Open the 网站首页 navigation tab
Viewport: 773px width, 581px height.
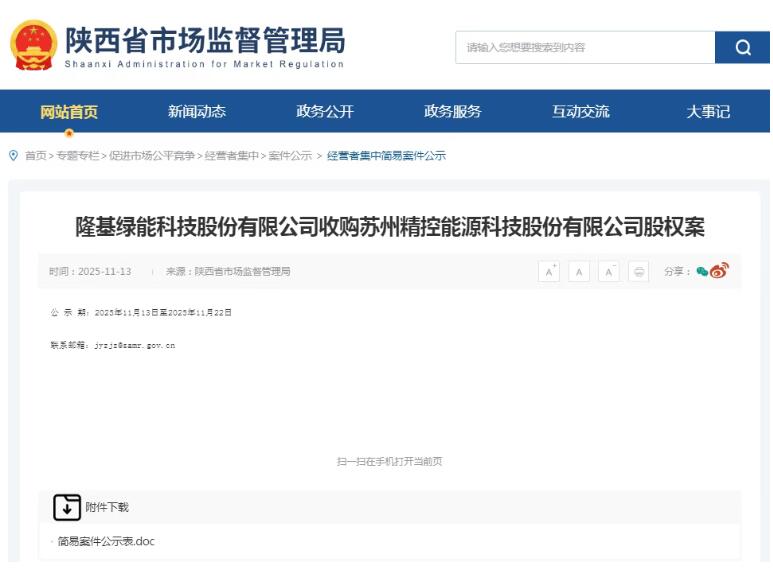(69, 112)
